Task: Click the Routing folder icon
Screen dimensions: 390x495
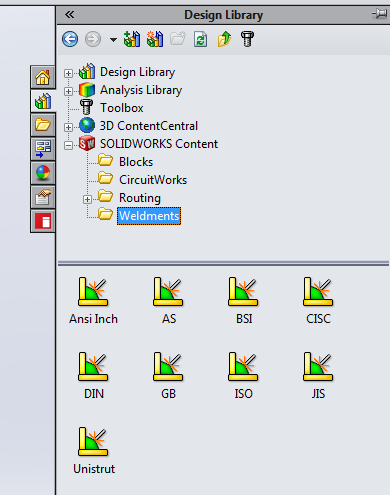Action: [106, 196]
